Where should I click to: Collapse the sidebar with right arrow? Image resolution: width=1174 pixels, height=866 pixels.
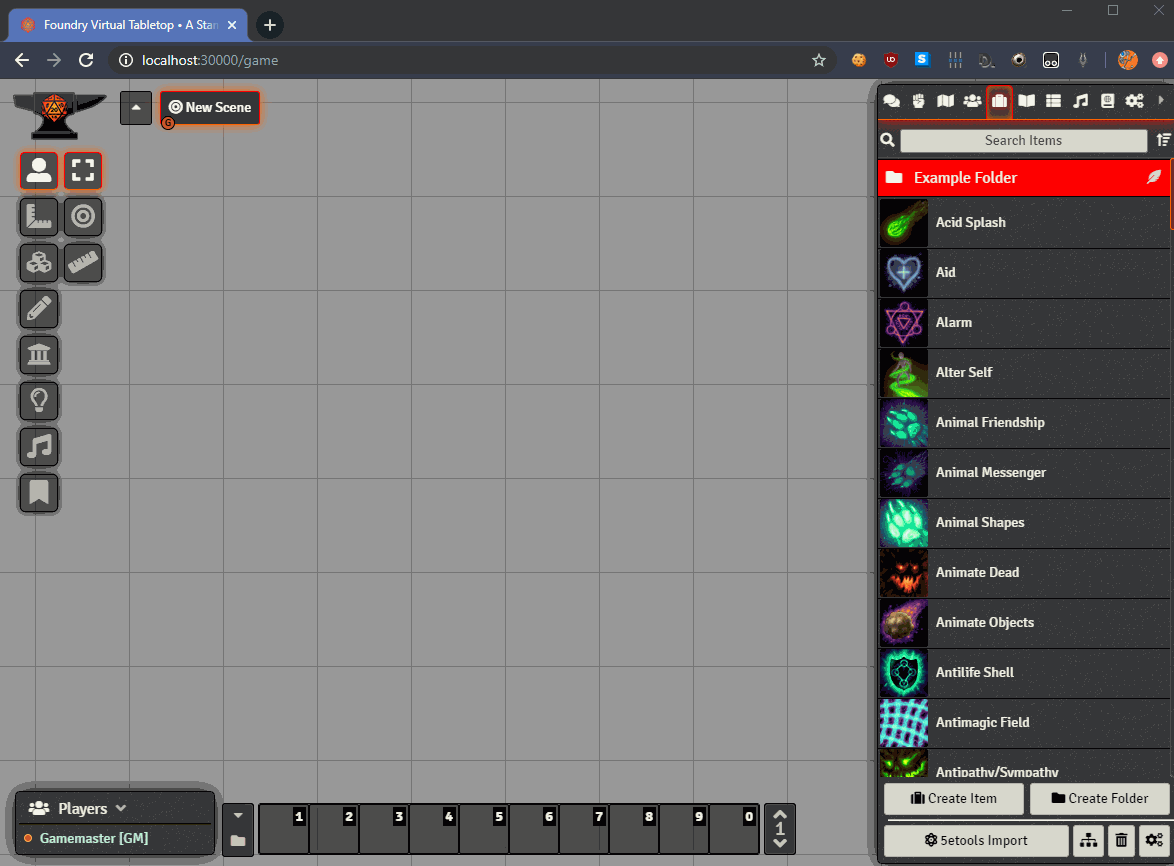(x=1160, y=101)
